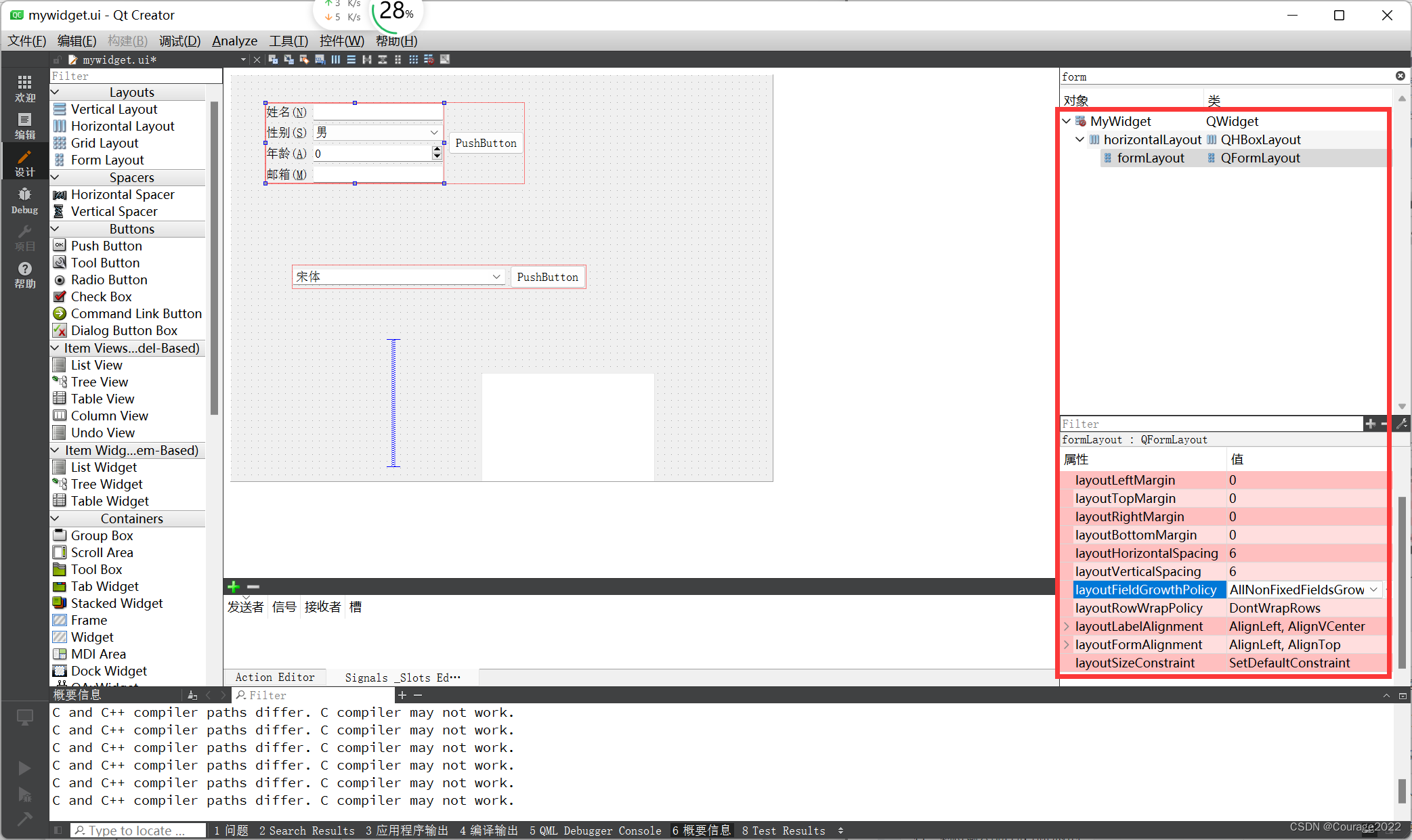Open the 工具(T) menu
This screenshot has width=1412, height=840.
(288, 41)
